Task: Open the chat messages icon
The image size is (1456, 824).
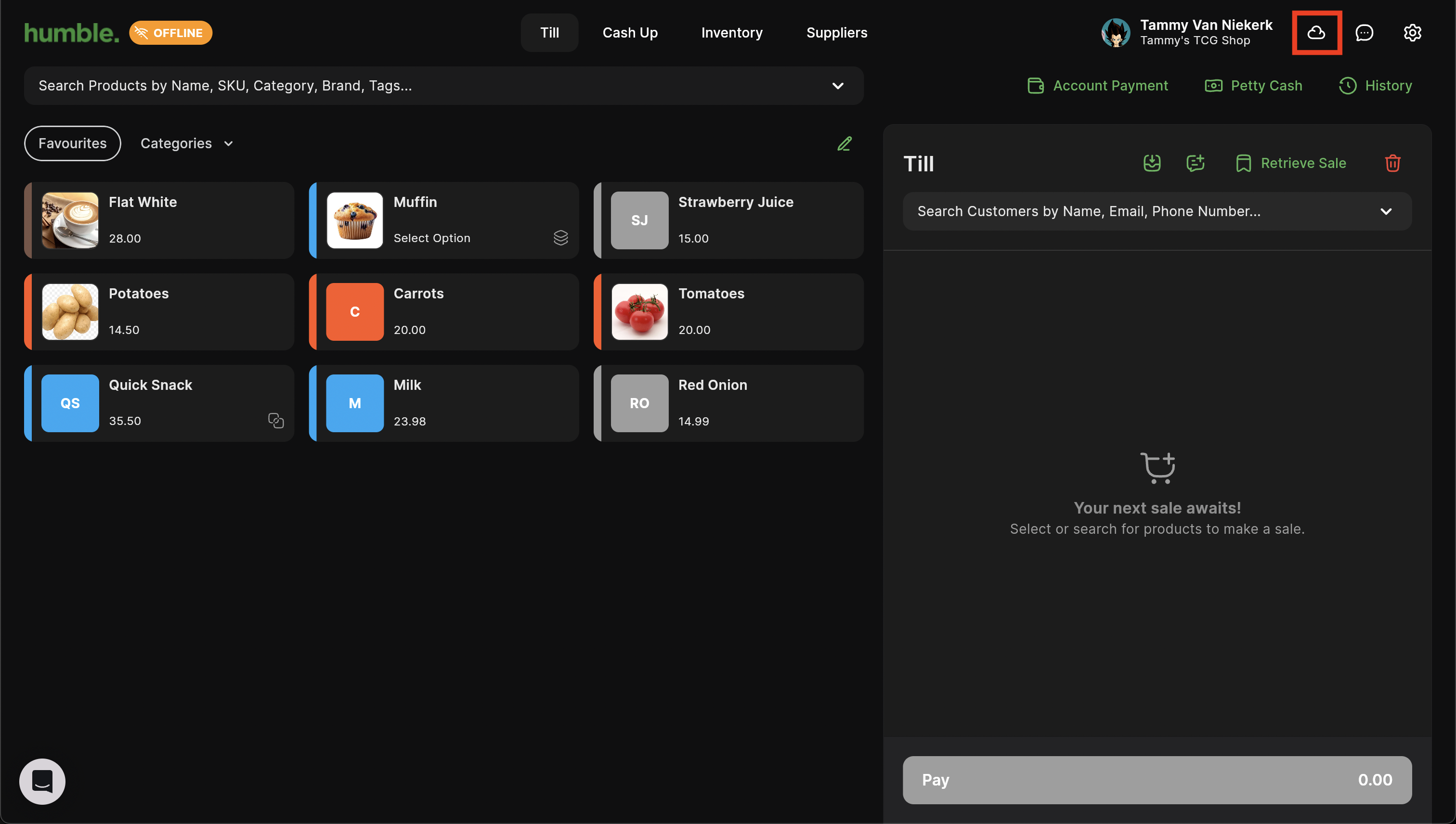Action: tap(1364, 33)
